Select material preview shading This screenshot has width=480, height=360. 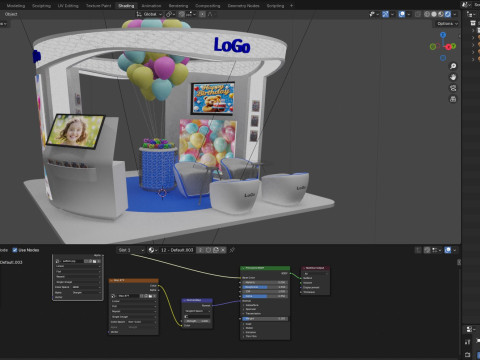(x=441, y=14)
